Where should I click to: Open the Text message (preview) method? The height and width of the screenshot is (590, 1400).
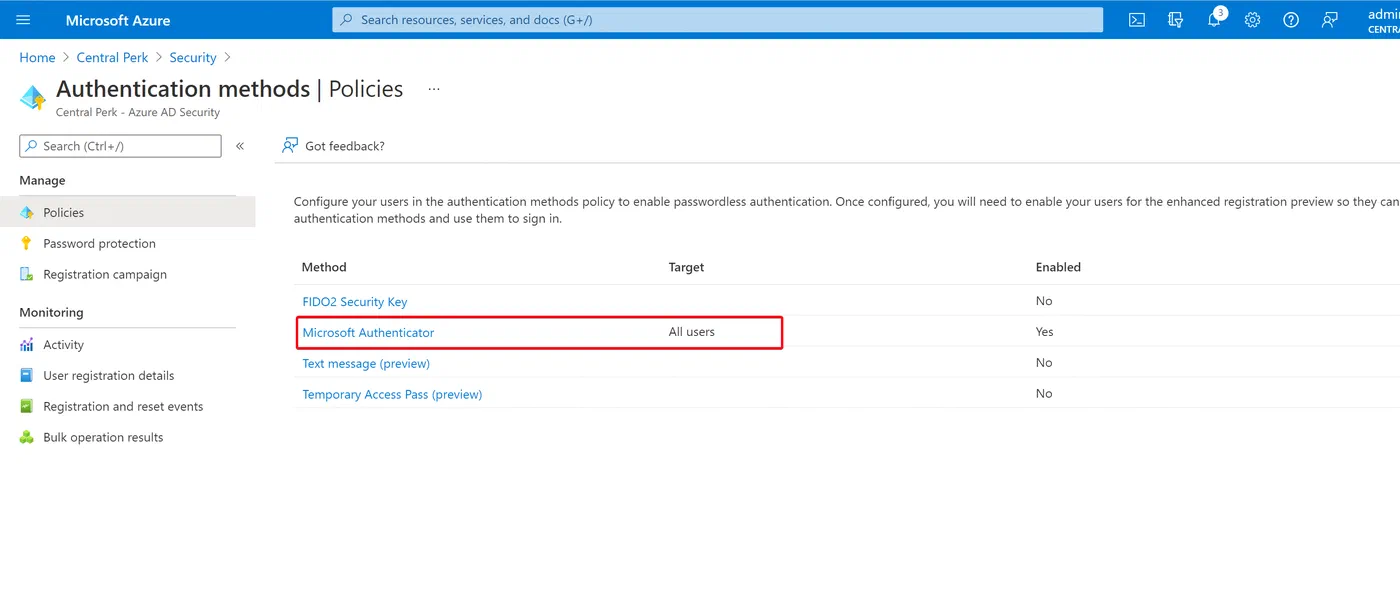[366, 364]
